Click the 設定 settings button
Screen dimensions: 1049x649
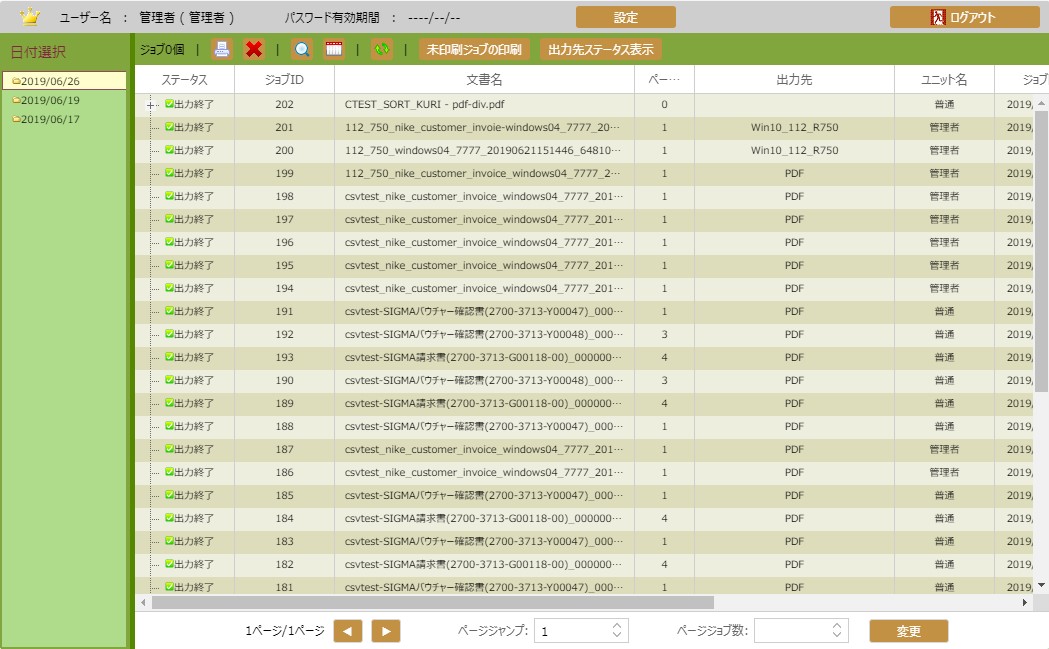click(625, 17)
